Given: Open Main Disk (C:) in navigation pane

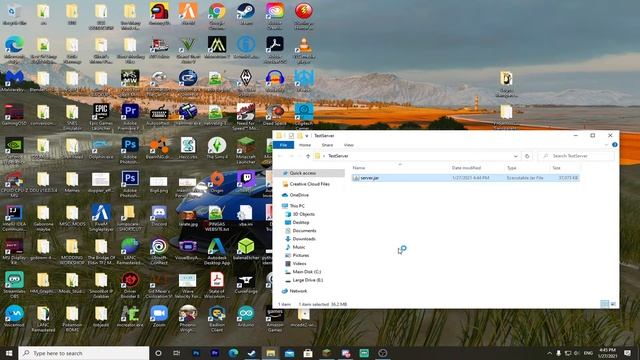Looking at the screenshot, I should pyautogui.click(x=307, y=272).
